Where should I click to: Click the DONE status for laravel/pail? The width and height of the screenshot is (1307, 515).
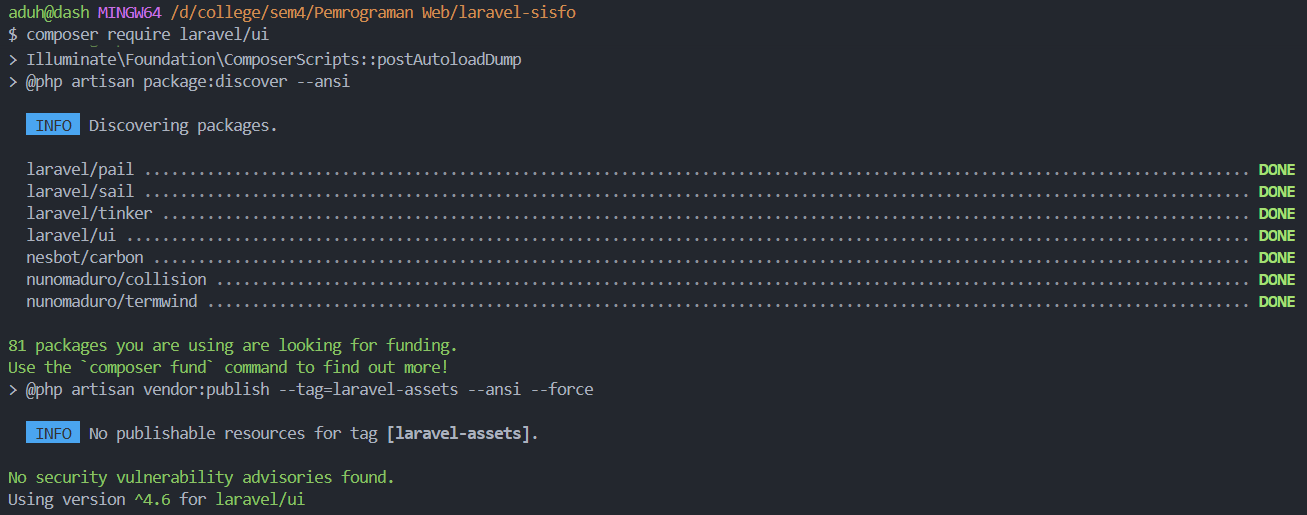1277,169
